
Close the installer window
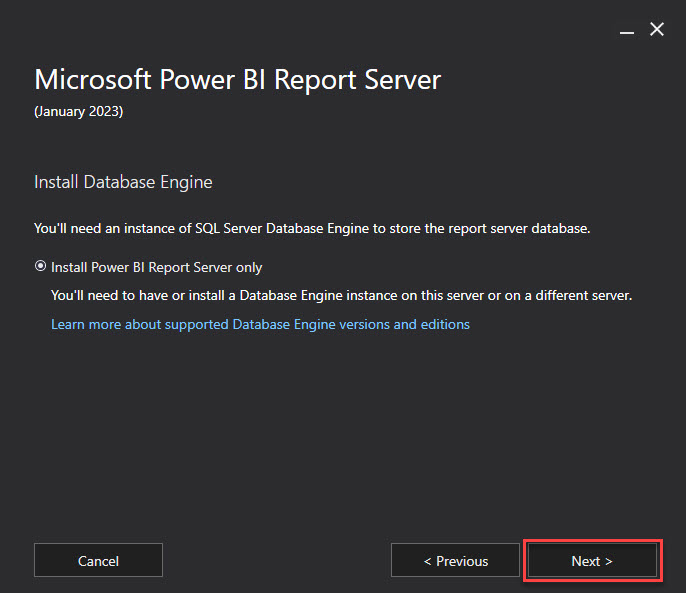pos(657,29)
